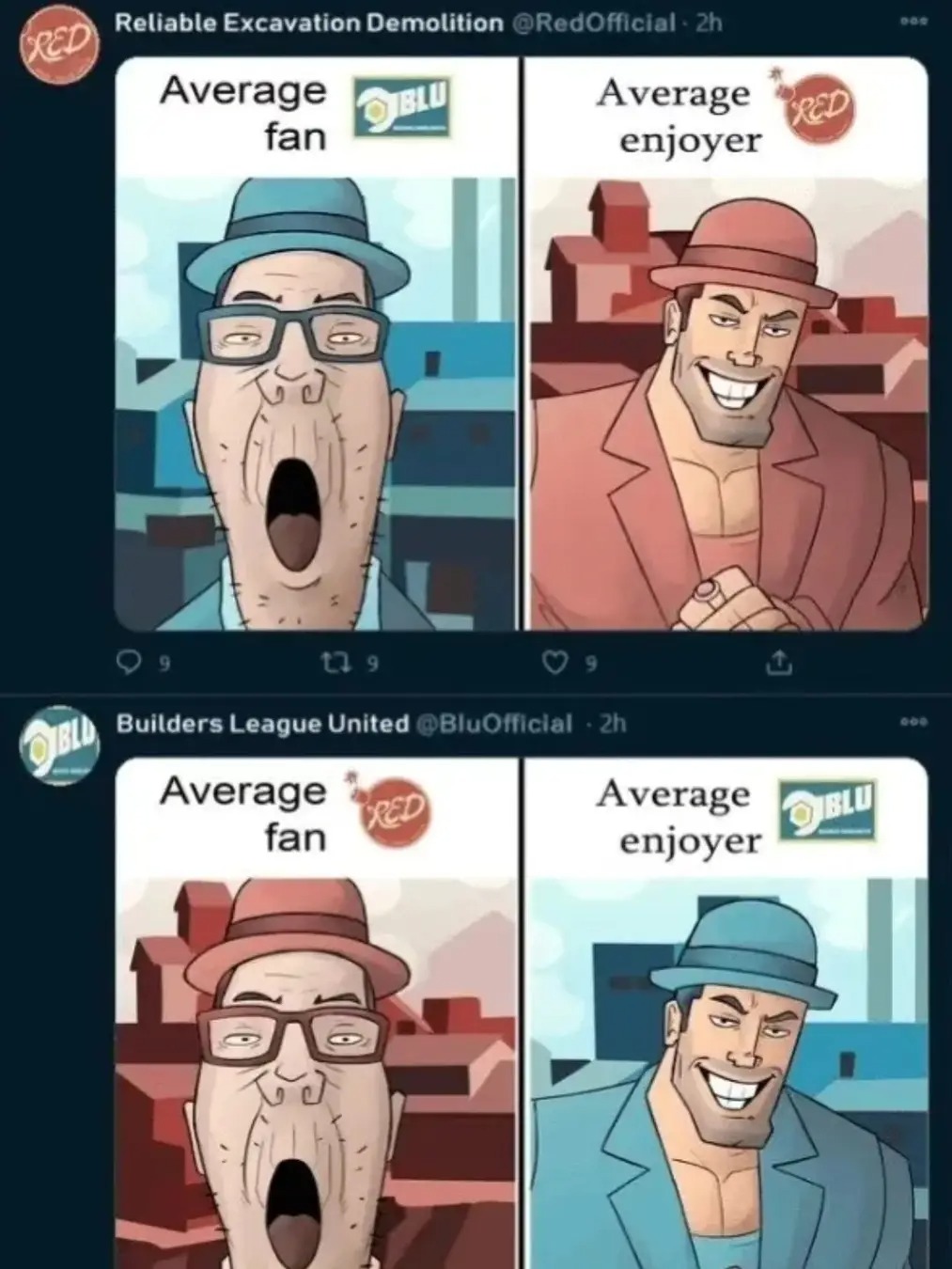Like the first tweet with heart icon
This screenshot has width=952, height=1269.
556,664
